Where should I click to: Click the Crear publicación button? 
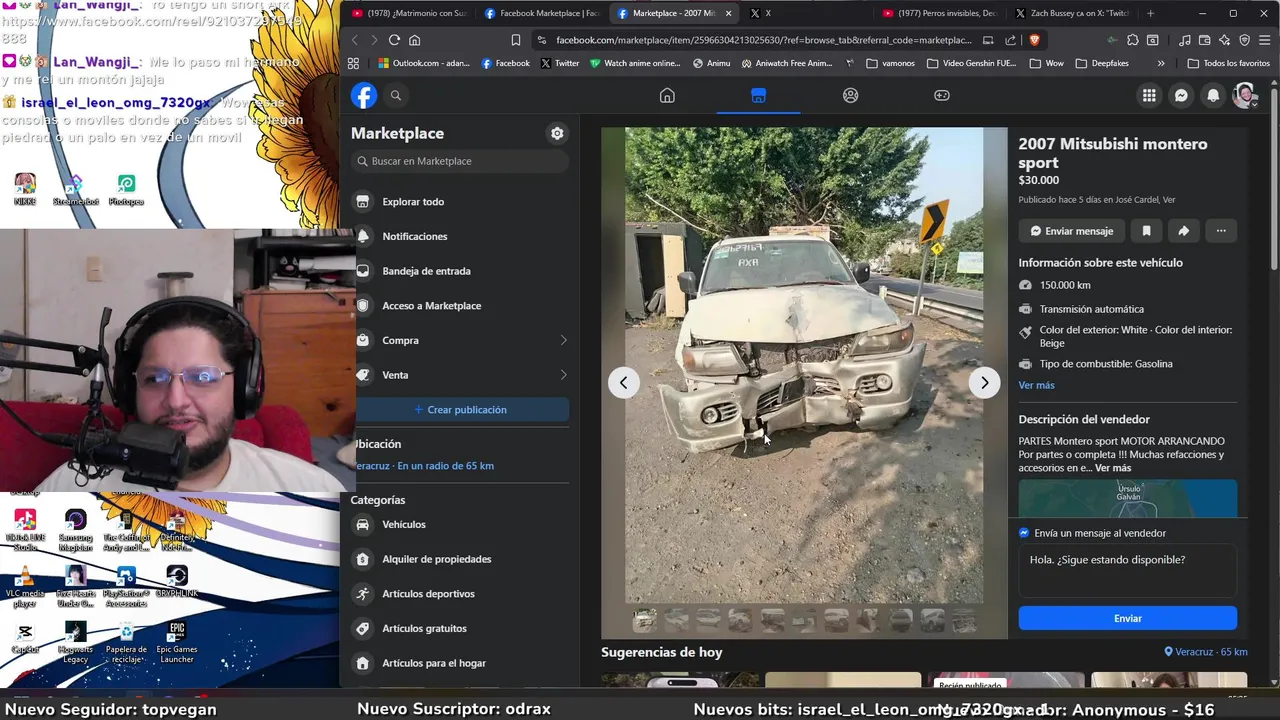461,409
